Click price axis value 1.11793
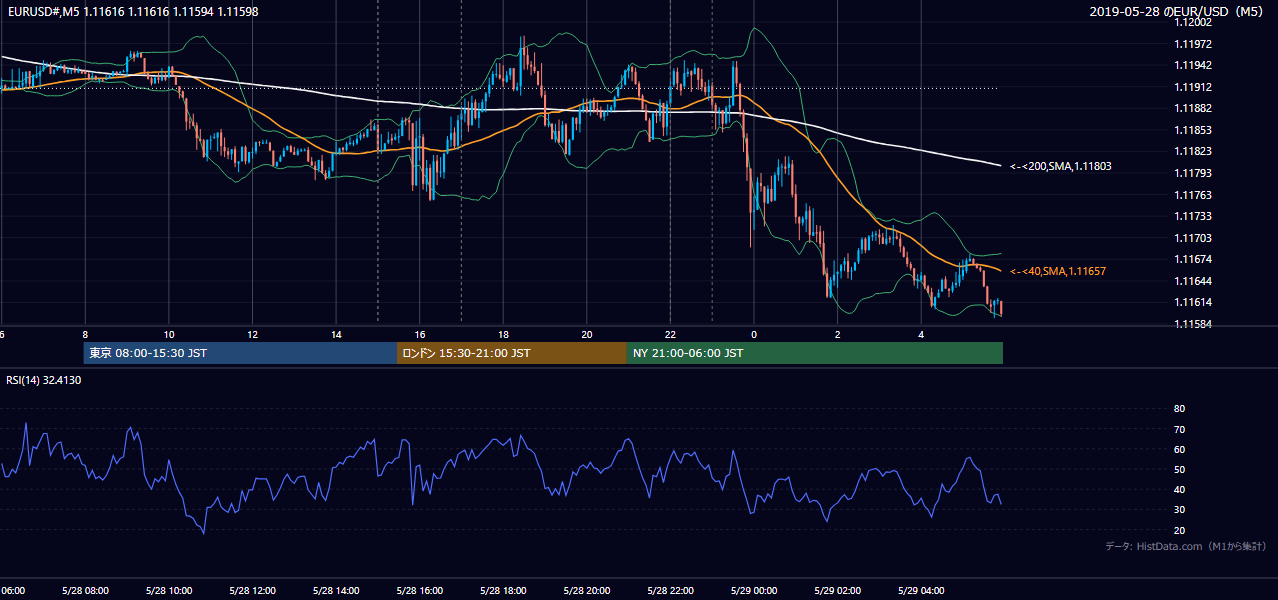The width and height of the screenshot is (1278, 600). [x=1193, y=173]
